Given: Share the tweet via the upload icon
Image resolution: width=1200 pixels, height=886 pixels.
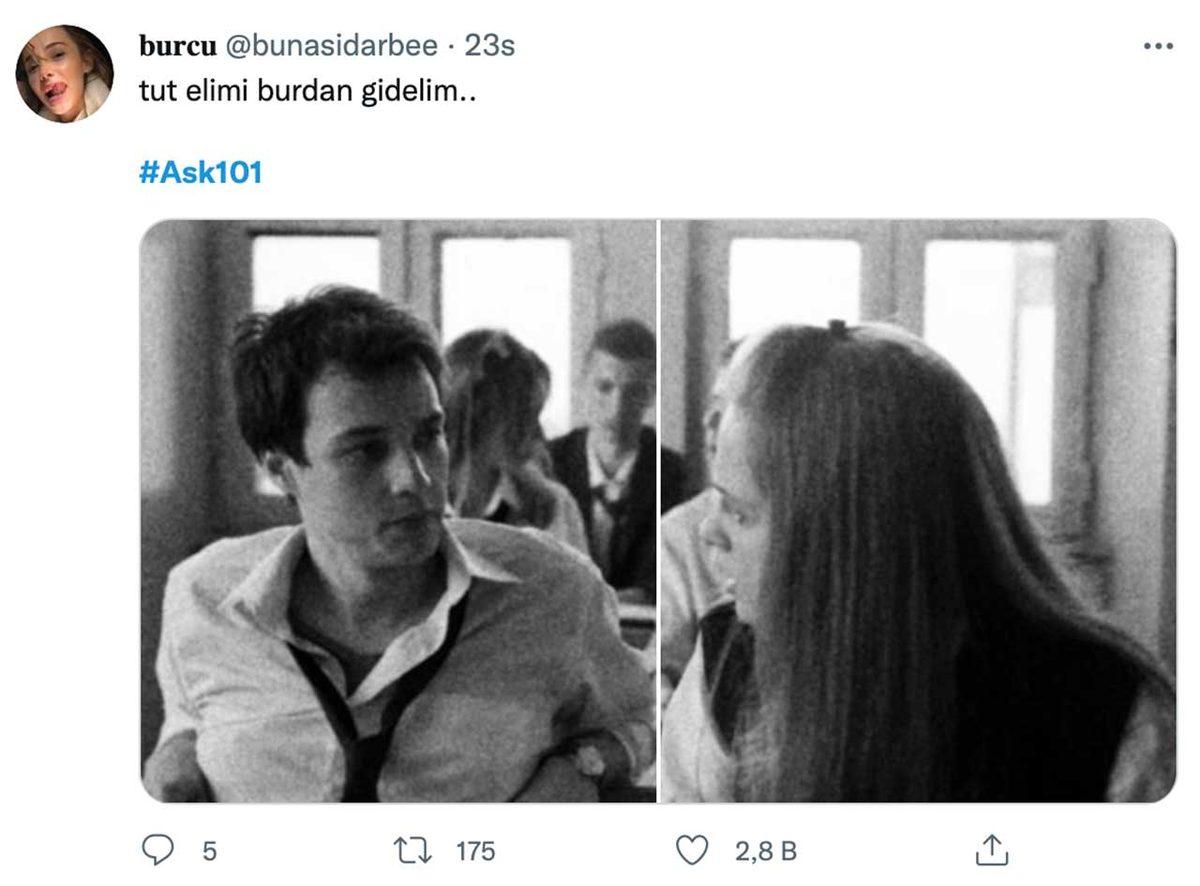Looking at the screenshot, I should tap(992, 847).
